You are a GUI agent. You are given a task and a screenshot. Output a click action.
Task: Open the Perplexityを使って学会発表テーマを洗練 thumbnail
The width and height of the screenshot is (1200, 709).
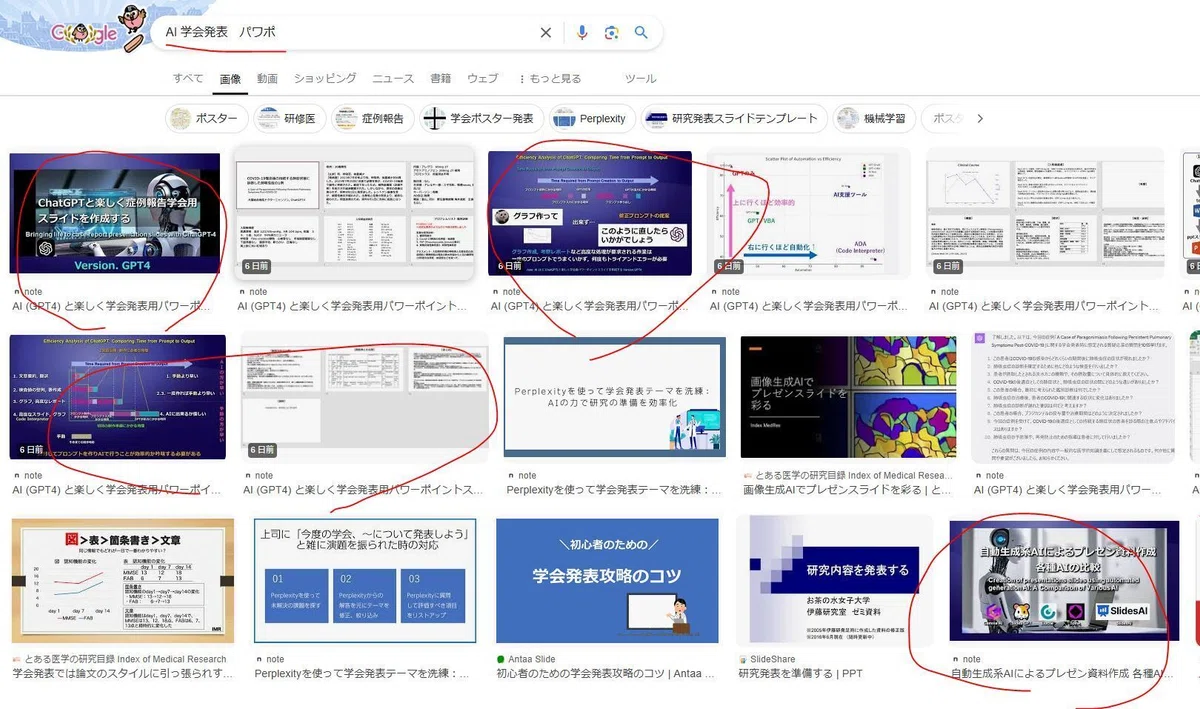(615, 399)
